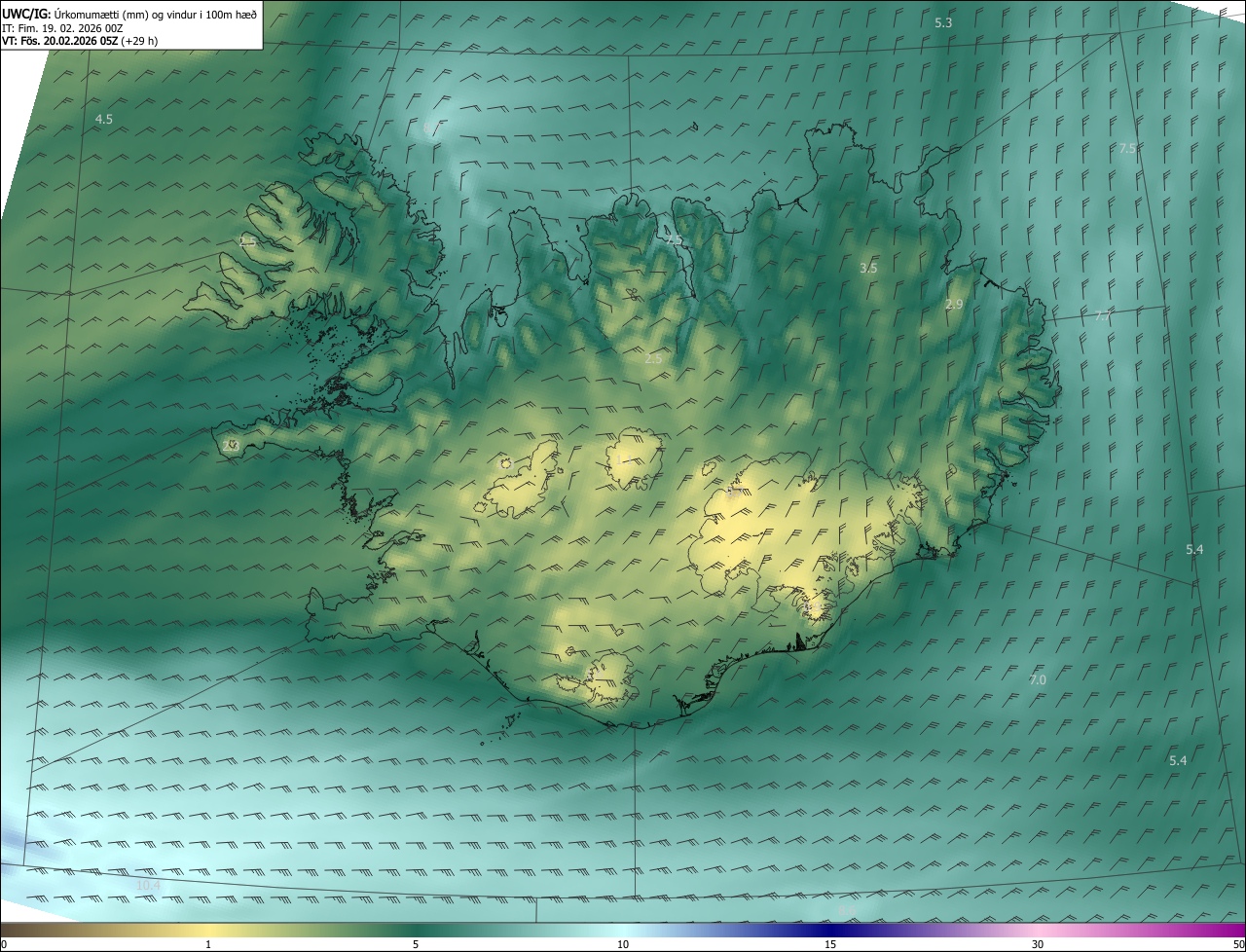Click the 'Úrkomumætti (mm) og vindur' title text

(x=124, y=15)
